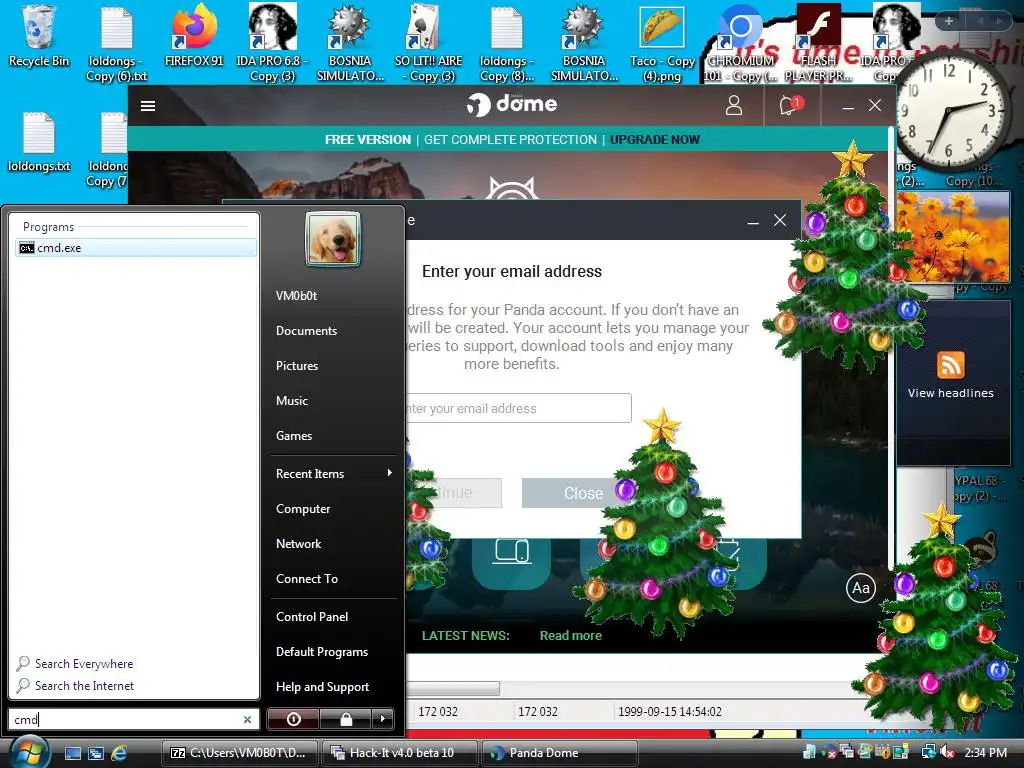The image size is (1024, 768).
Task: Click View headlines in the feed gadget
Action: (950, 393)
